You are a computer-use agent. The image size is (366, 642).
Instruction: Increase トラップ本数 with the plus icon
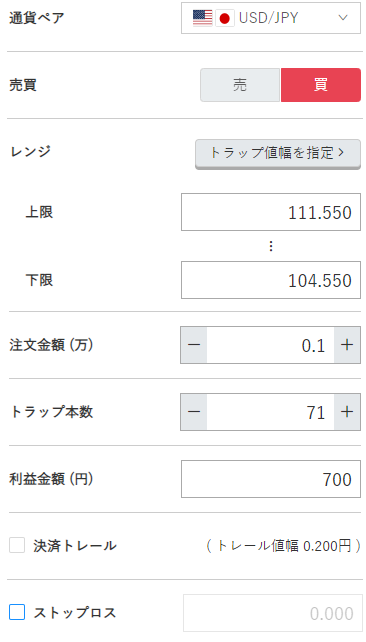click(x=347, y=412)
